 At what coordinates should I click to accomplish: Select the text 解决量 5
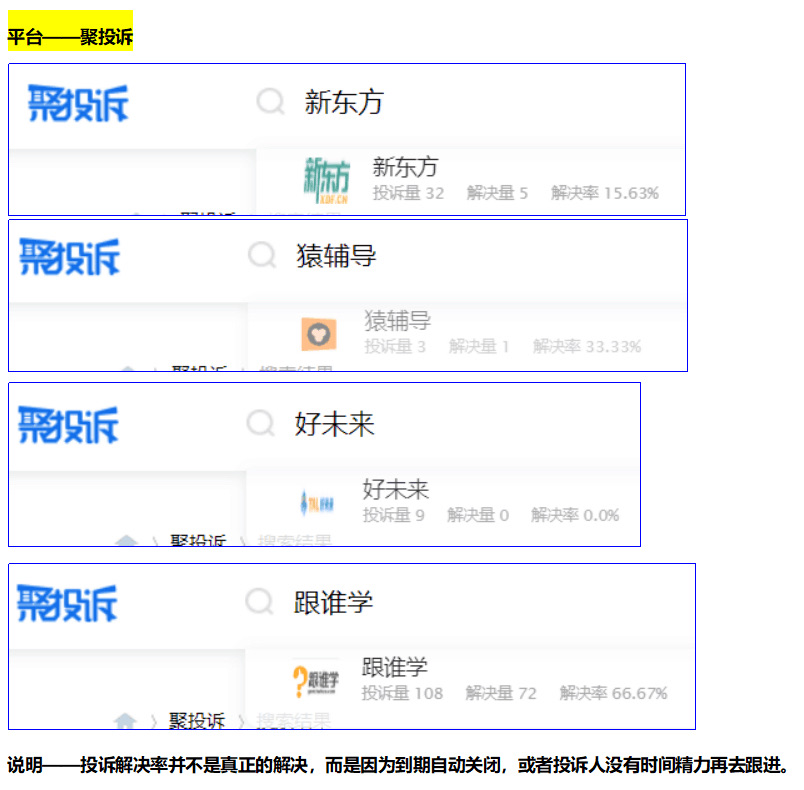pyautogui.click(x=497, y=193)
